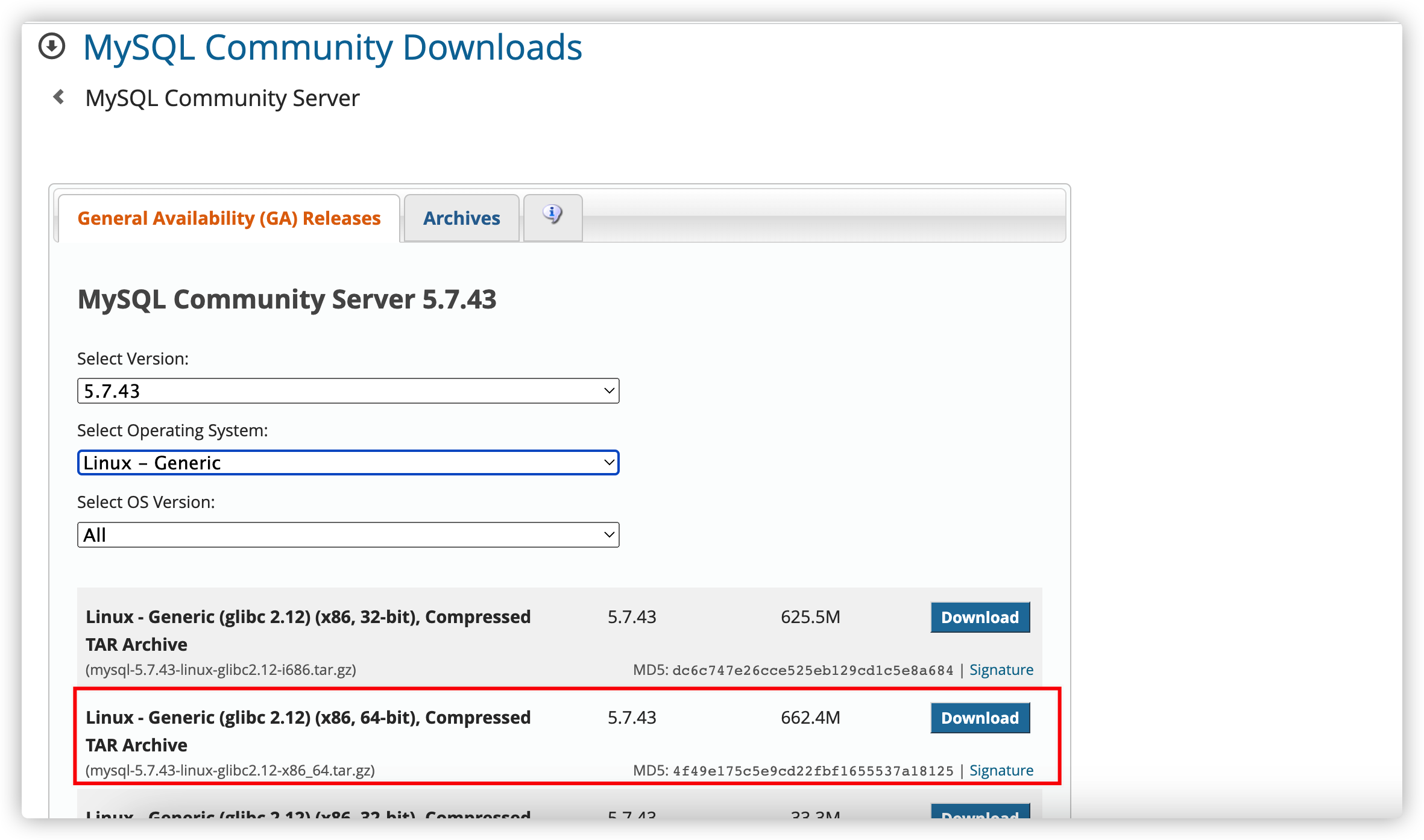Click the 625.5M file size value

(x=810, y=617)
